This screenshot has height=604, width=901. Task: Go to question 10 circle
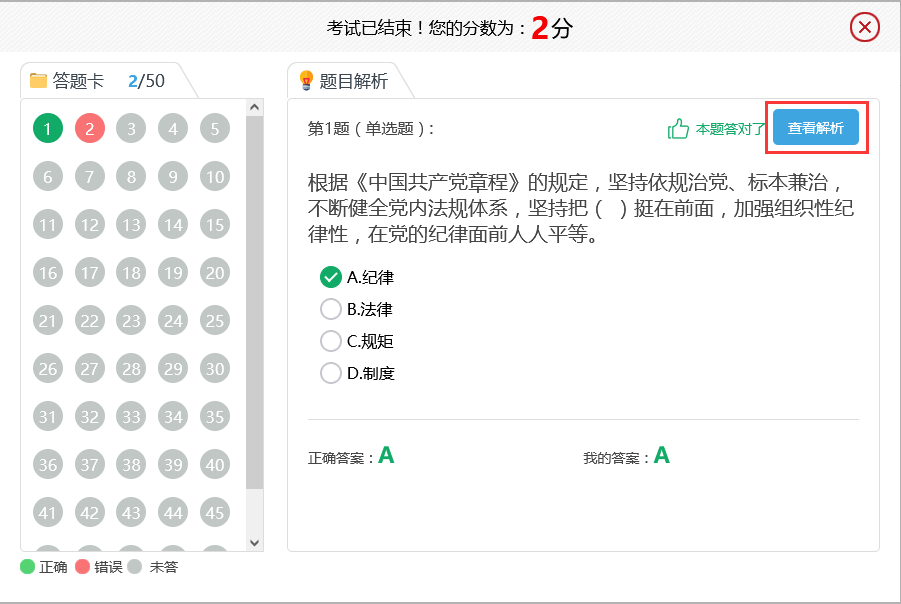(x=215, y=176)
